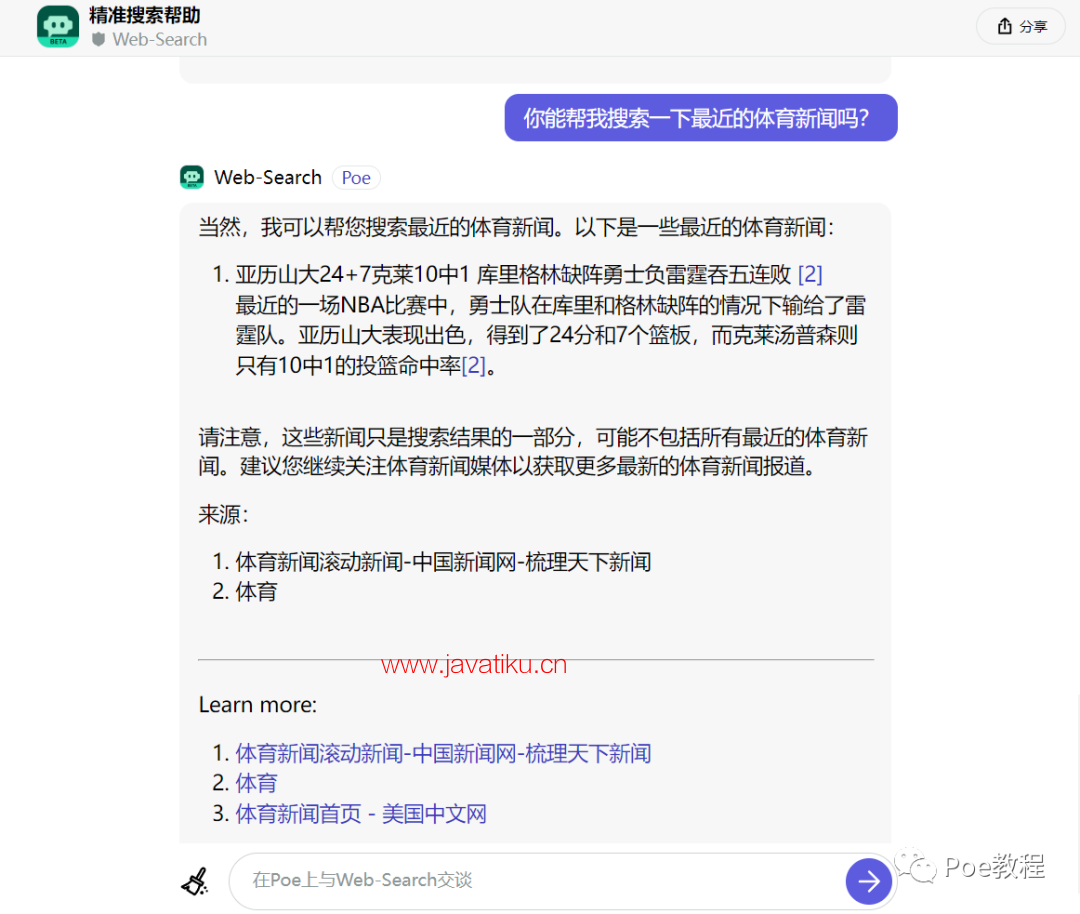1080x914 pixels.
Task: Click source 1 体育新闻滚动新闻 under 来源
Action: 443,561
